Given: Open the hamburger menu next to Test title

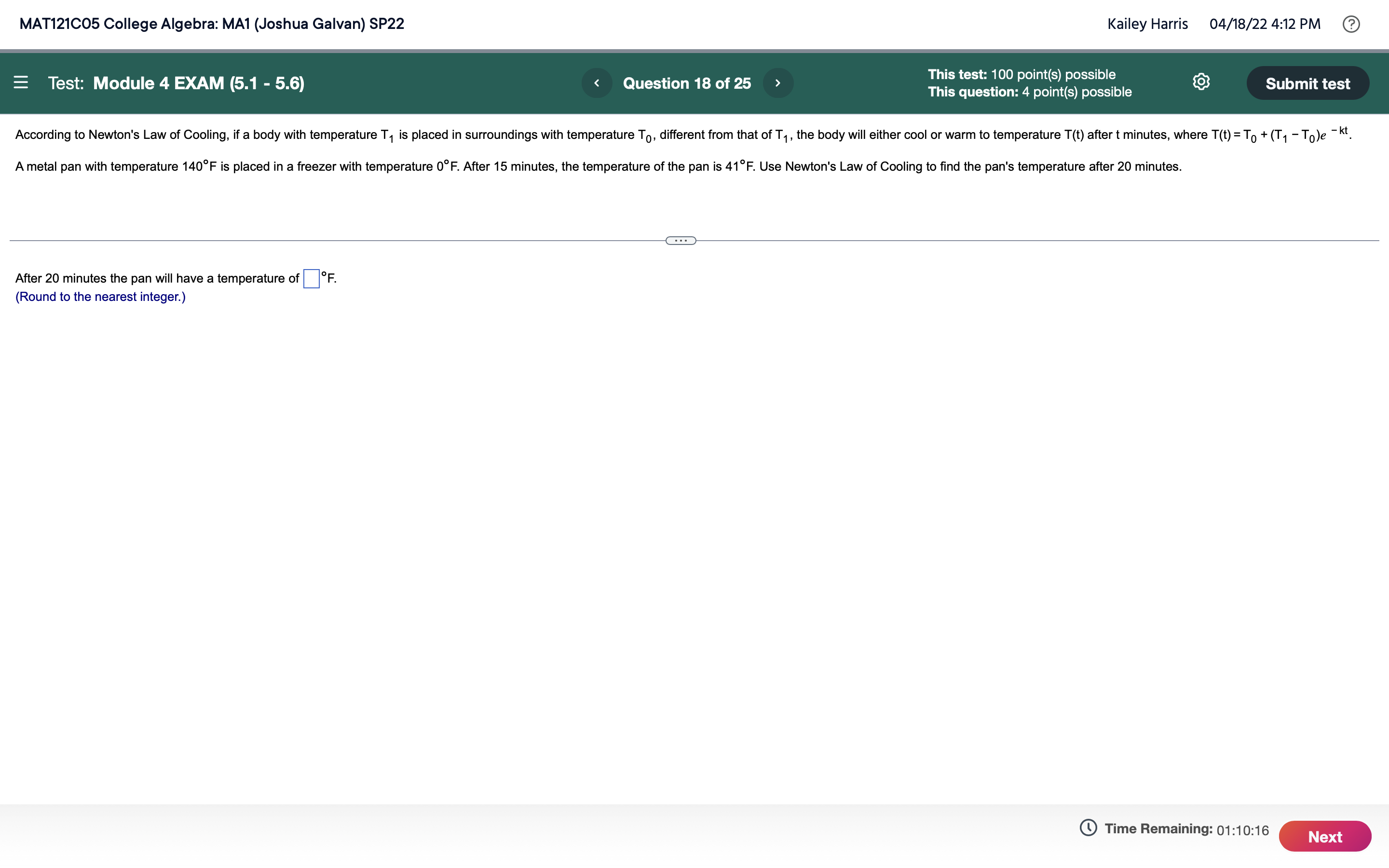Looking at the screenshot, I should coord(21,82).
